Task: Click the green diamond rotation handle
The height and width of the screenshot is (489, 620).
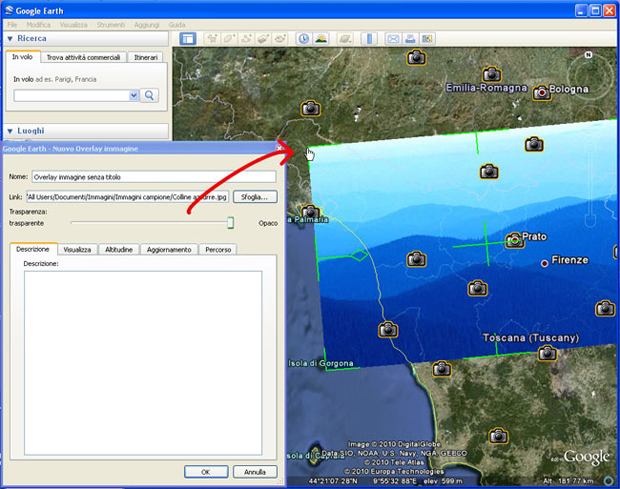Action: click(x=359, y=255)
